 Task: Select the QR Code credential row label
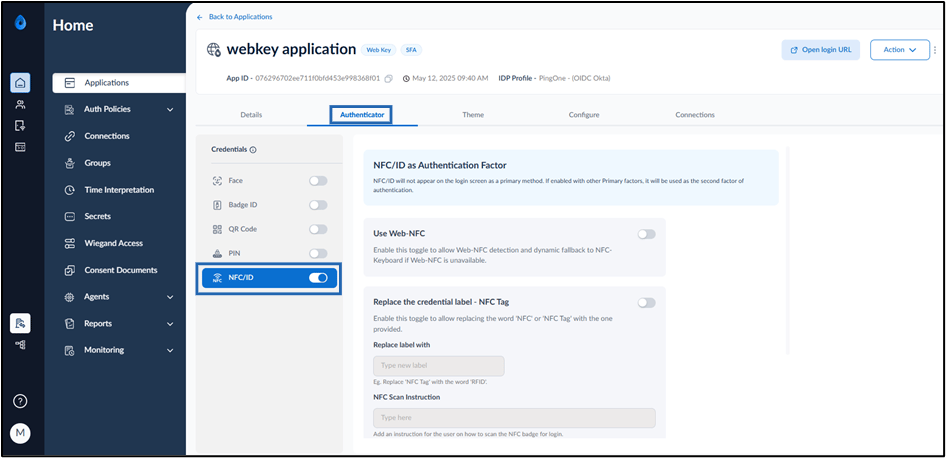tap(242, 229)
